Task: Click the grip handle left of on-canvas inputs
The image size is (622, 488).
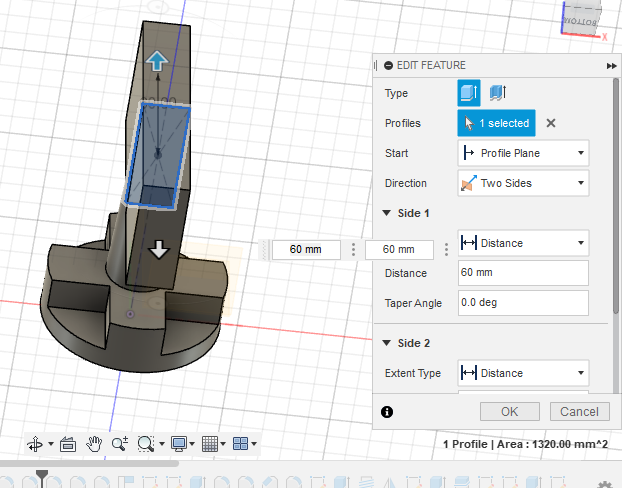Action: [265, 250]
